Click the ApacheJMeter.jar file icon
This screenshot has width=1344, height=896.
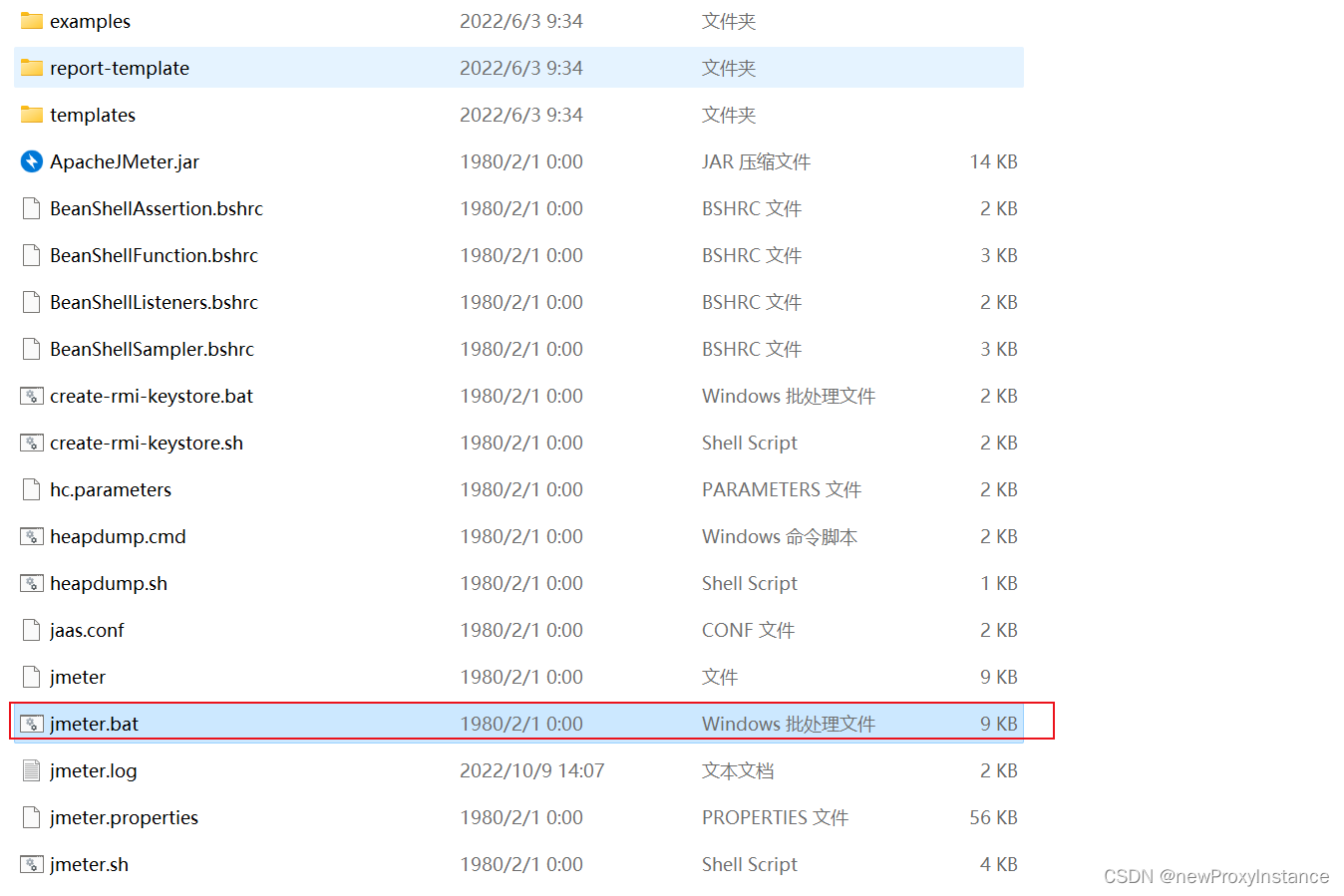pyautogui.click(x=32, y=161)
